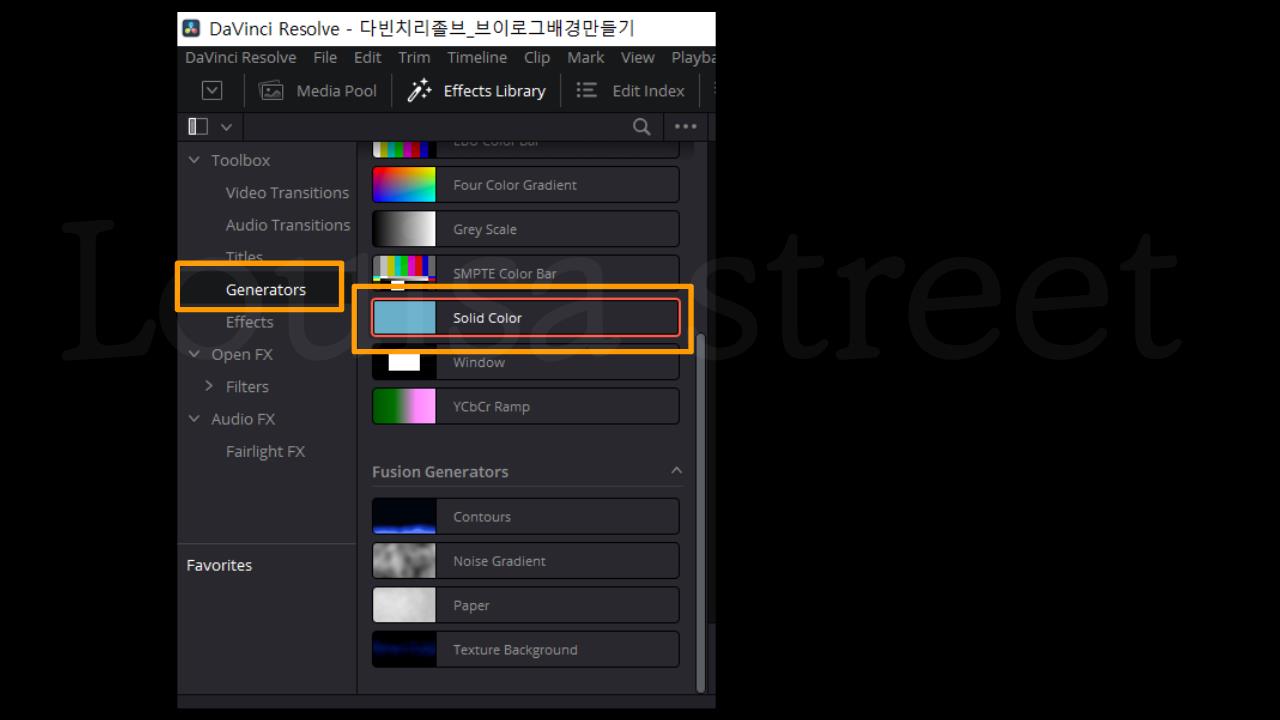This screenshot has height=720, width=1280.
Task: Open the Trim menu
Action: coord(414,58)
